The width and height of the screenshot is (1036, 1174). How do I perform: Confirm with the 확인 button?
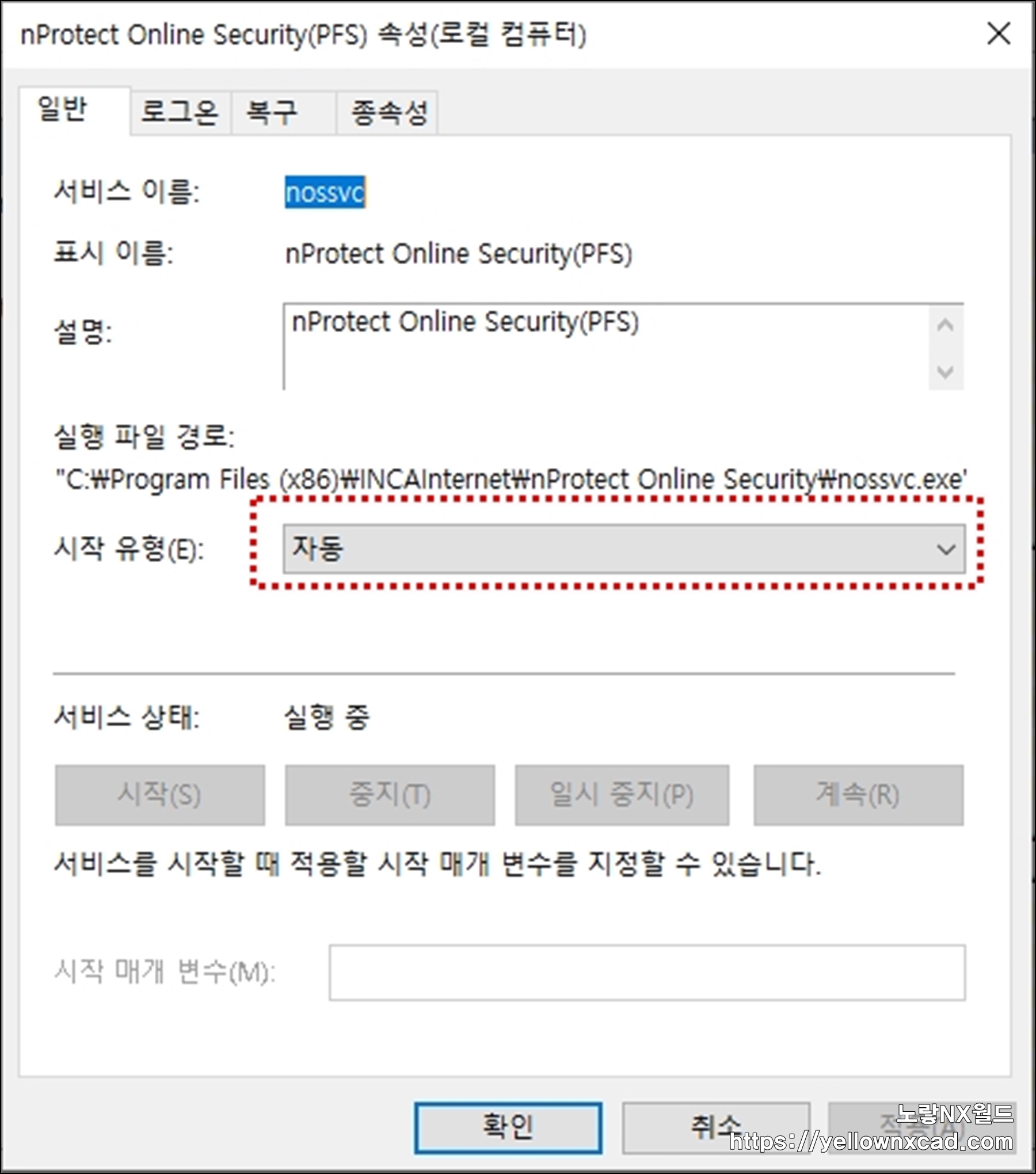[x=508, y=1128]
